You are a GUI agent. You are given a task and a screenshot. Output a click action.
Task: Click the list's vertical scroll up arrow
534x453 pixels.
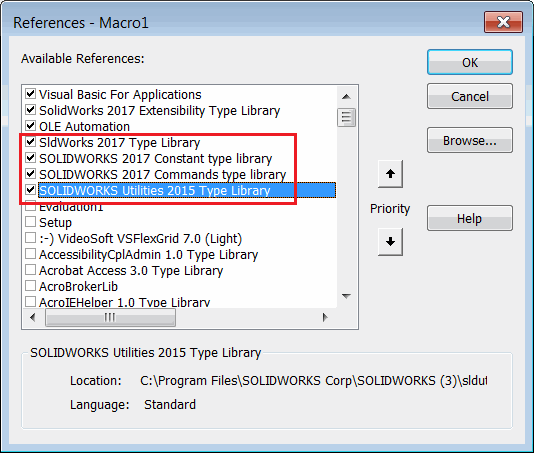coord(346,97)
